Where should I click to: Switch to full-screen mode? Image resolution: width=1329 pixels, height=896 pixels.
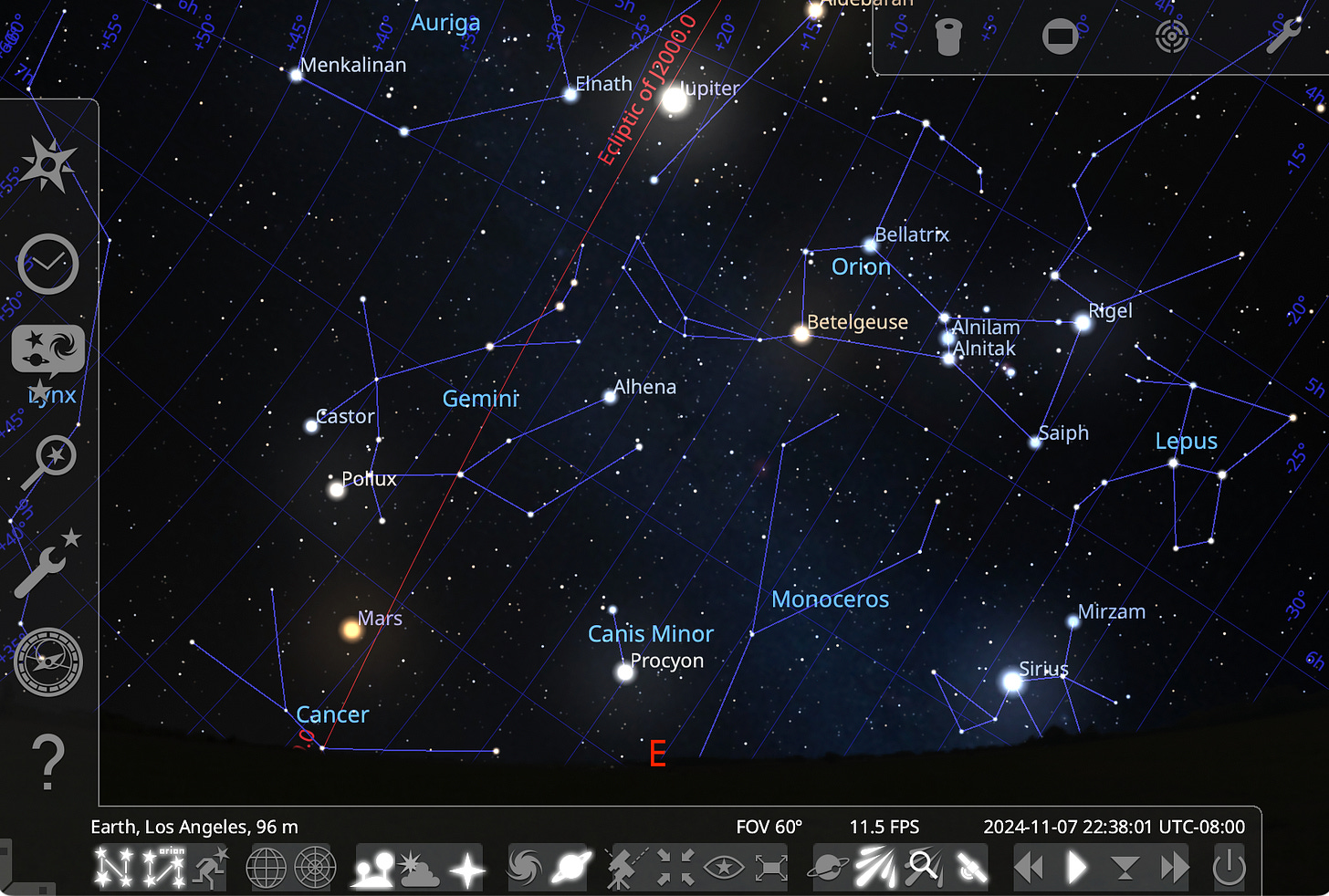tap(771, 868)
